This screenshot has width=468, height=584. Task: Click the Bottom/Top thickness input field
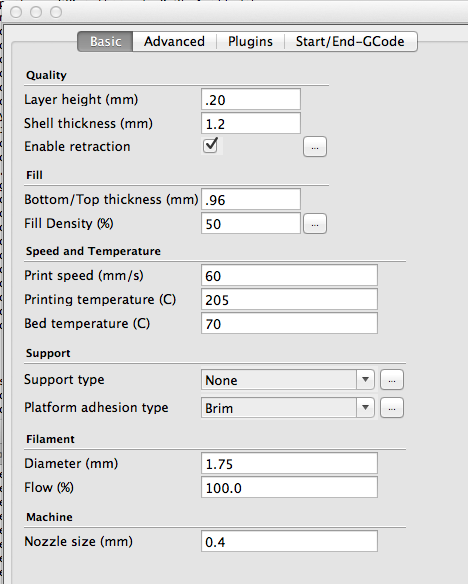click(x=251, y=199)
